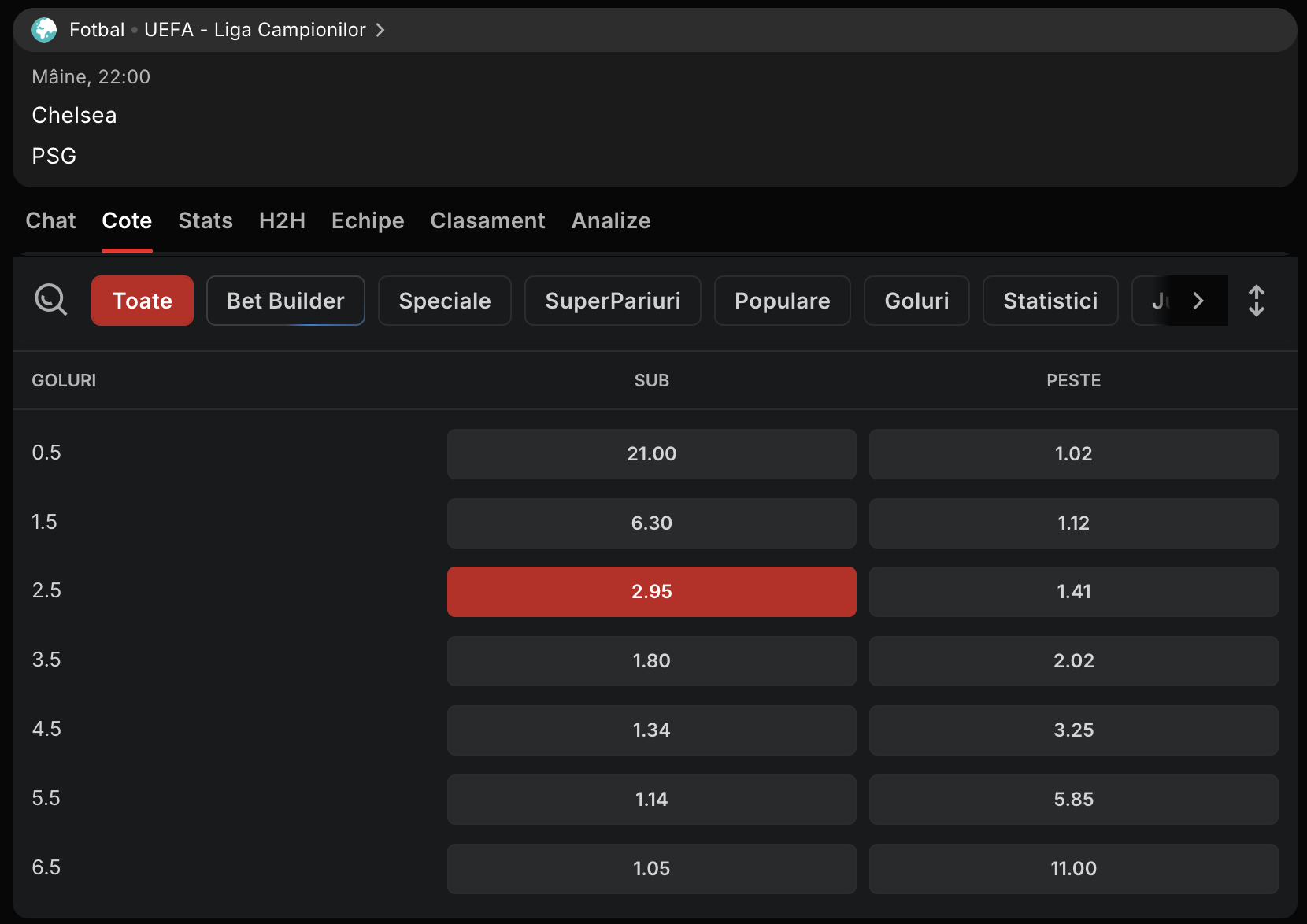Click the Chelsea team name
The image size is (1307, 924).
tap(74, 116)
